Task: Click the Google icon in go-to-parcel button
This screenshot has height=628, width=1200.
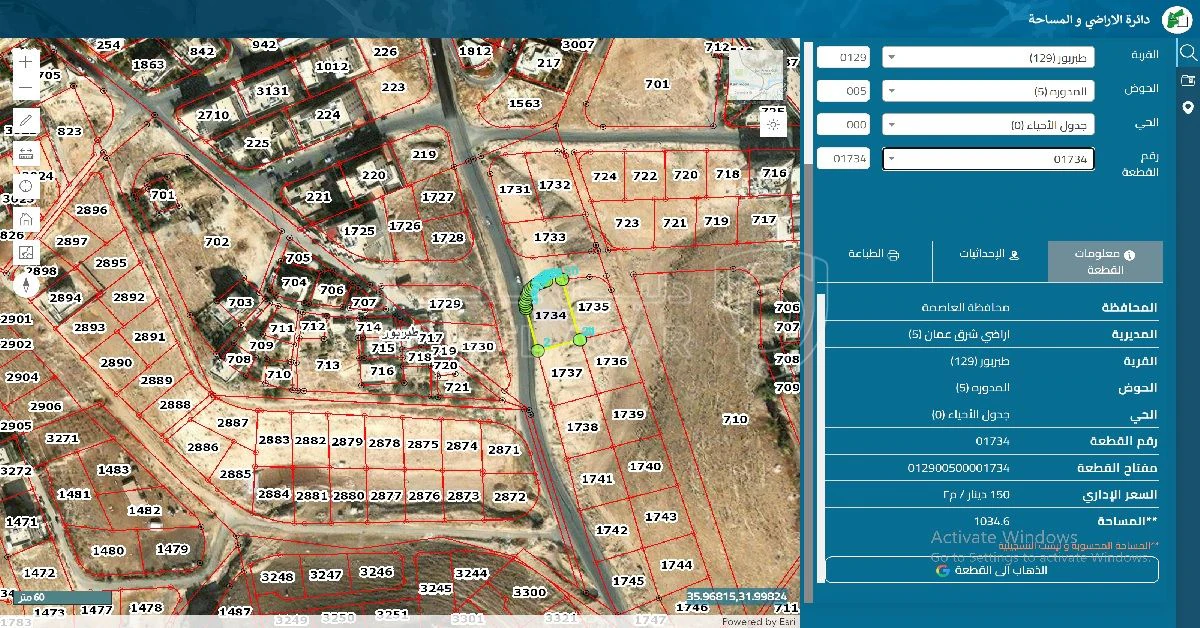Action: (942, 570)
